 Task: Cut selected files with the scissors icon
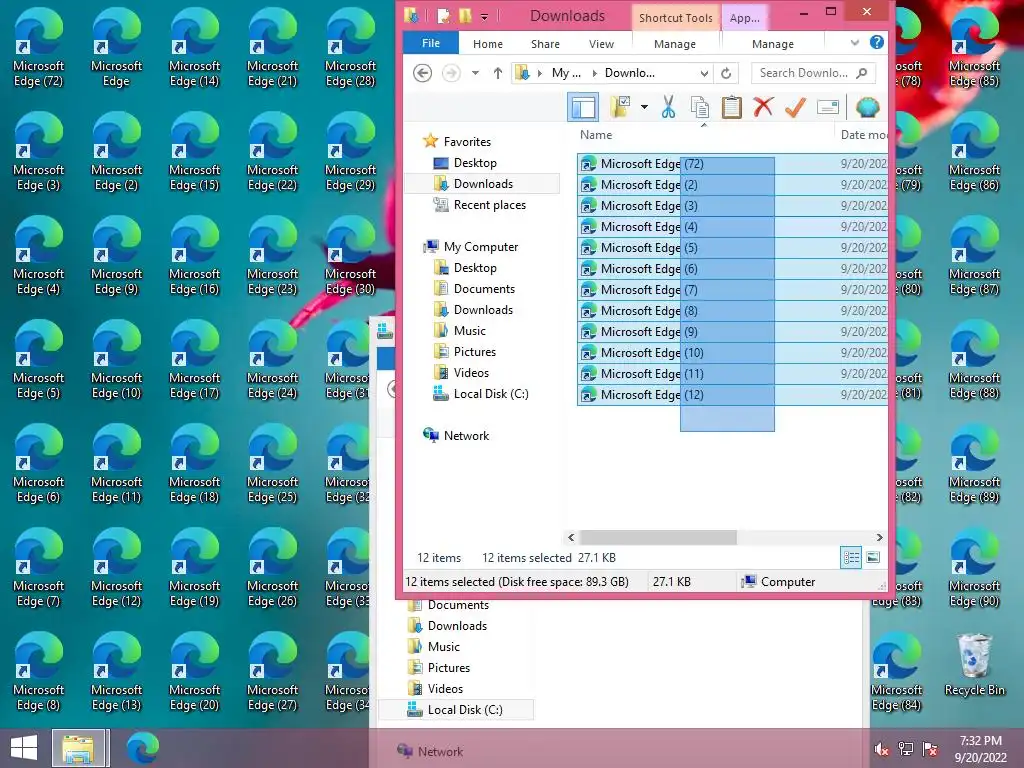tap(667, 107)
